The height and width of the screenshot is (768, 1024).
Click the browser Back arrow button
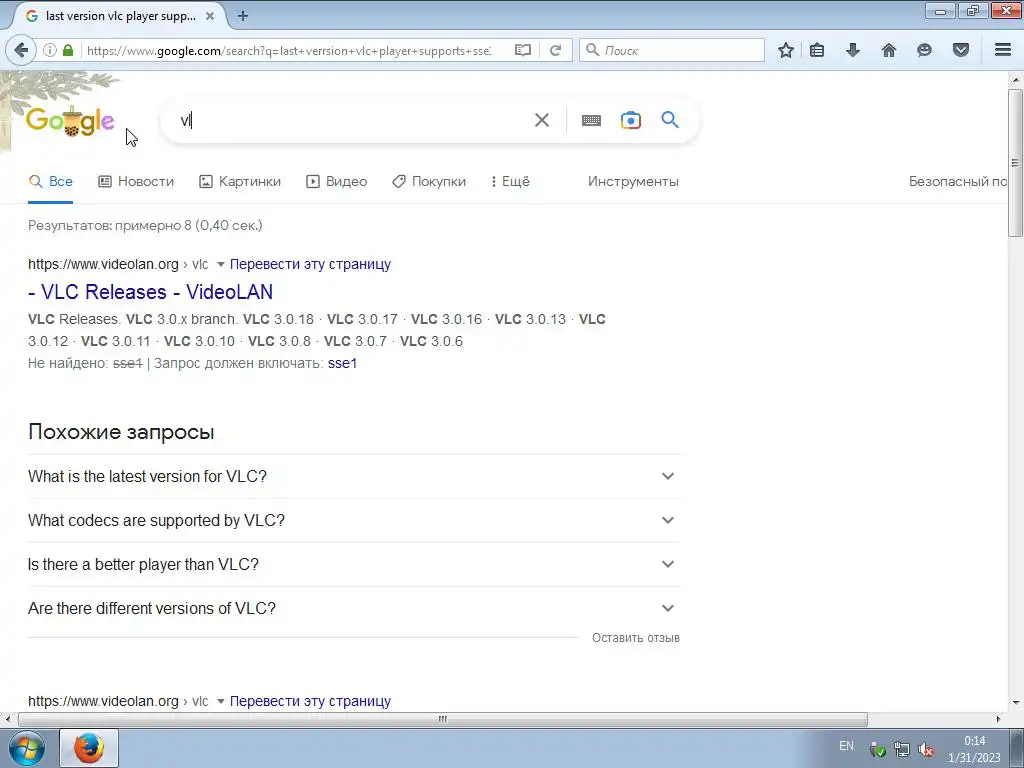[x=22, y=50]
